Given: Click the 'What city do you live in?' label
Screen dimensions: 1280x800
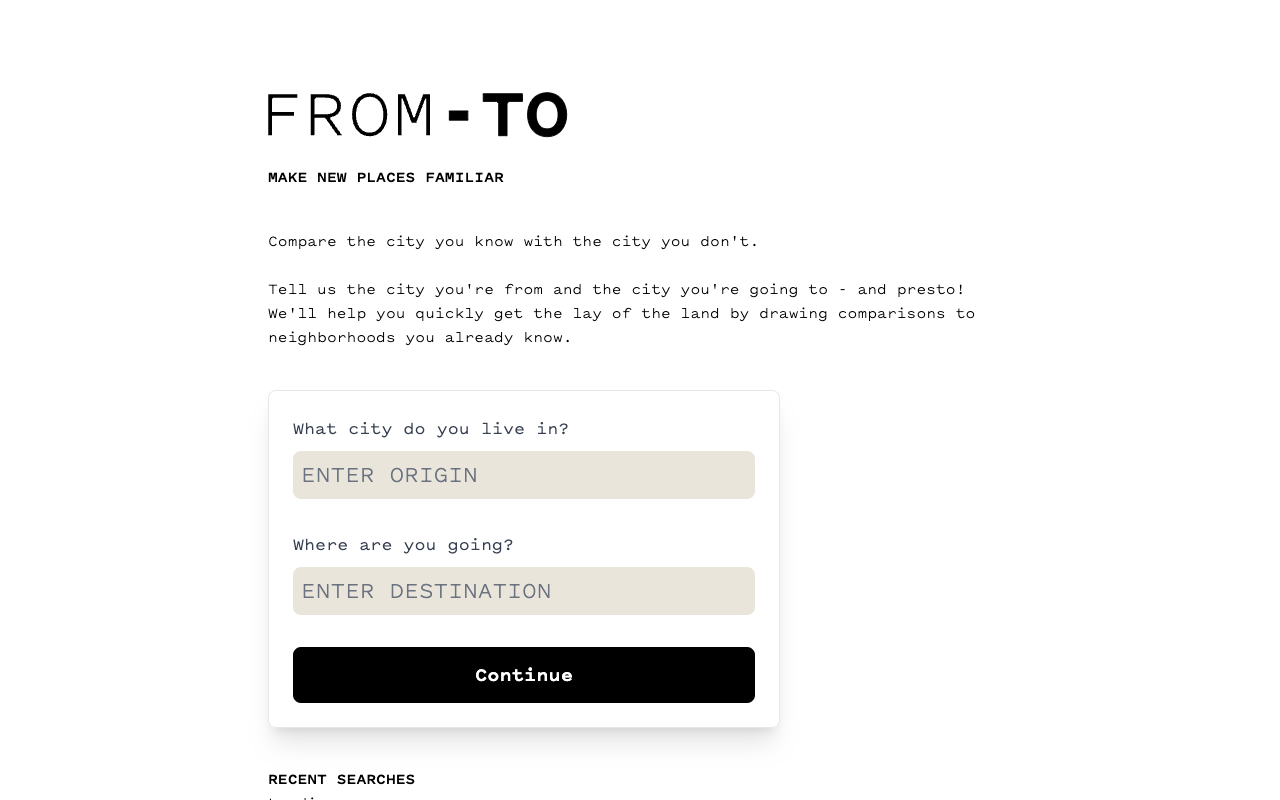Looking at the screenshot, I should coord(431,429).
